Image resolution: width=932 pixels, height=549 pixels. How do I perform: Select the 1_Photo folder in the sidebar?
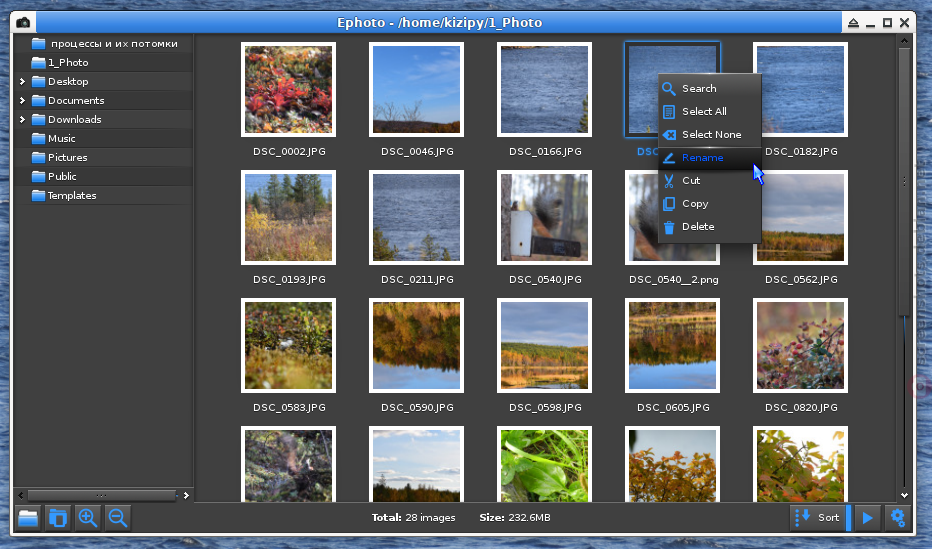103,62
